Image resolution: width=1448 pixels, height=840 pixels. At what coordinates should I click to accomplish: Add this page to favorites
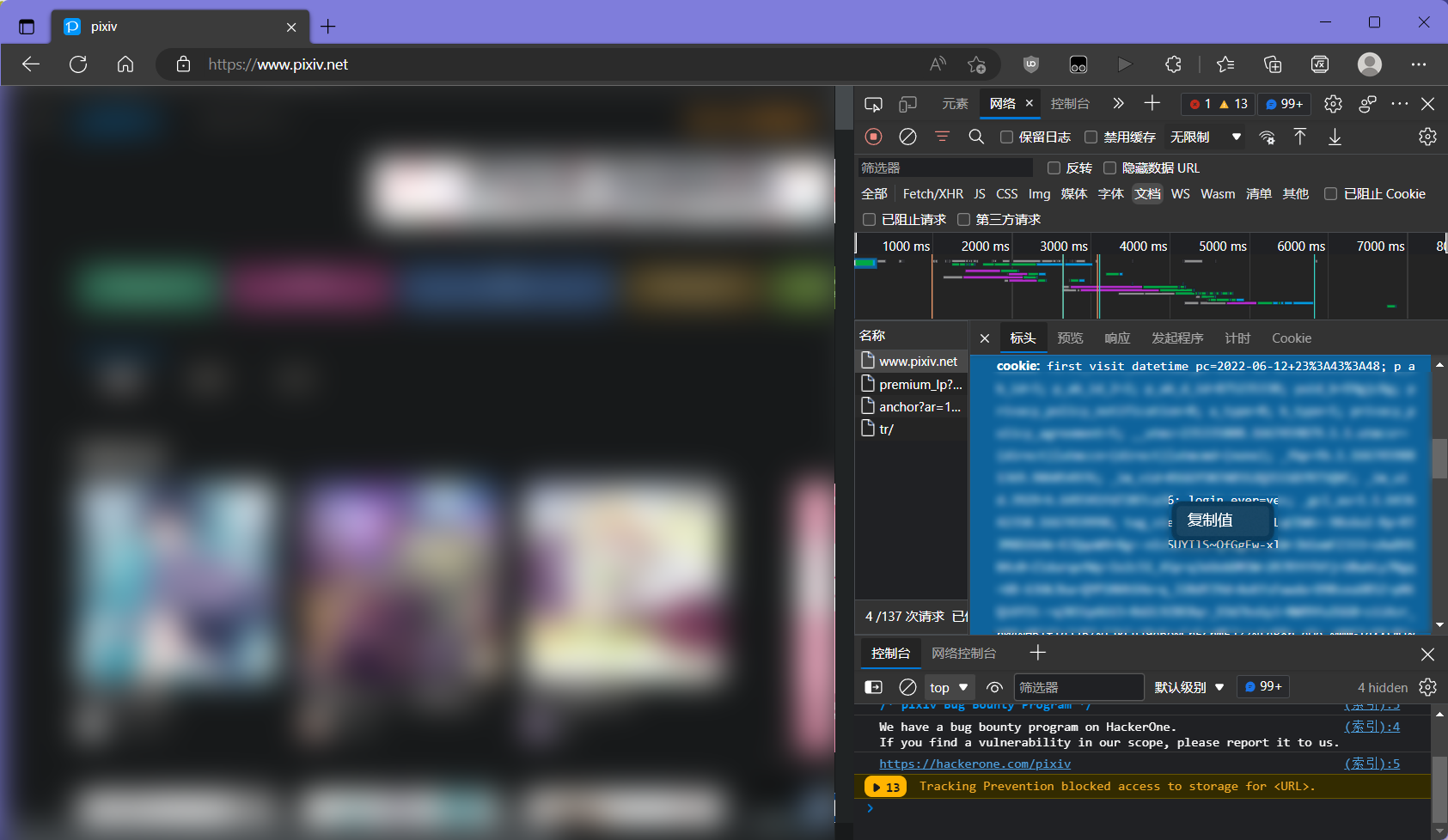tap(976, 64)
